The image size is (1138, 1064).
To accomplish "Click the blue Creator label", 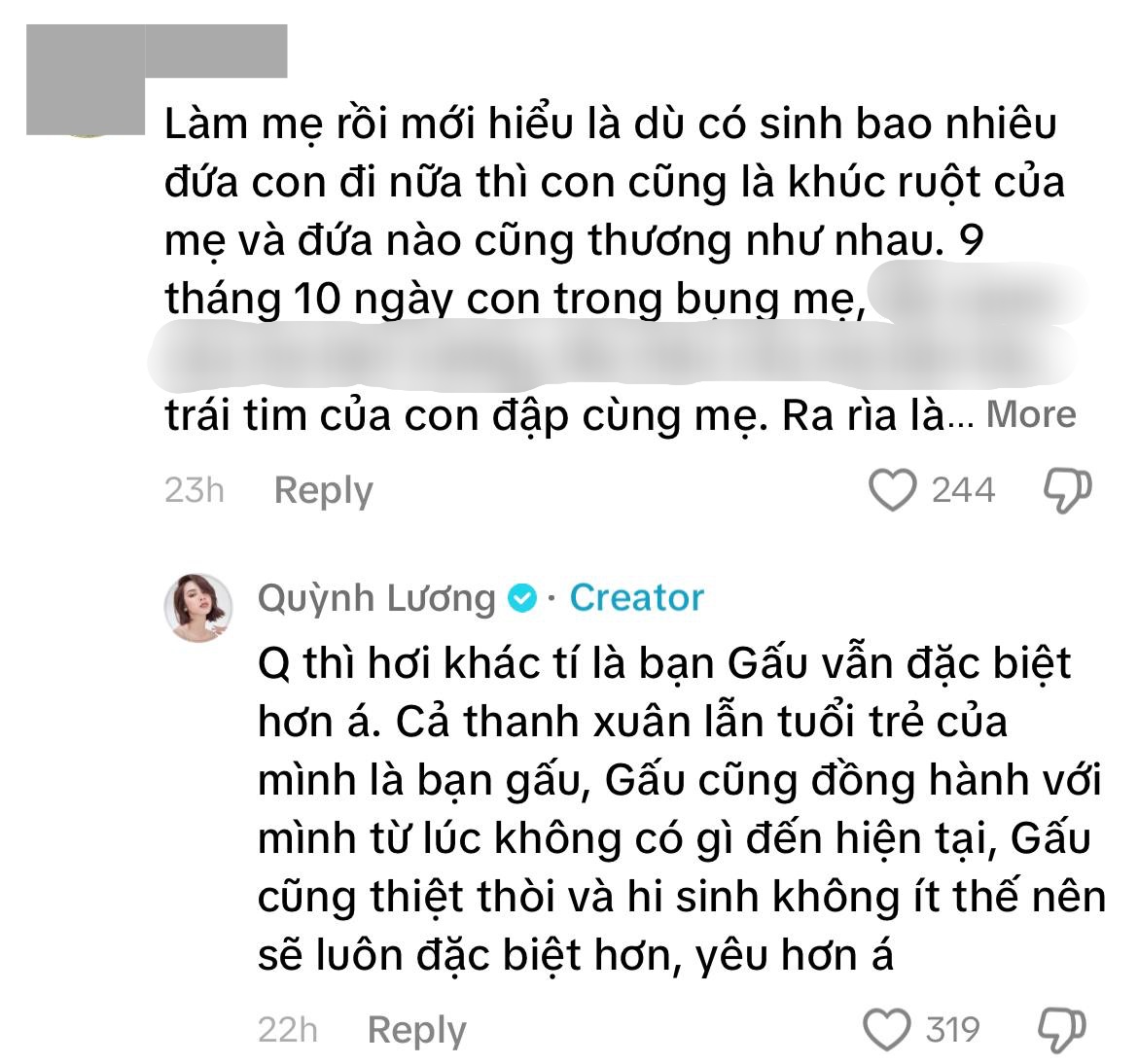I will click(x=636, y=598).
